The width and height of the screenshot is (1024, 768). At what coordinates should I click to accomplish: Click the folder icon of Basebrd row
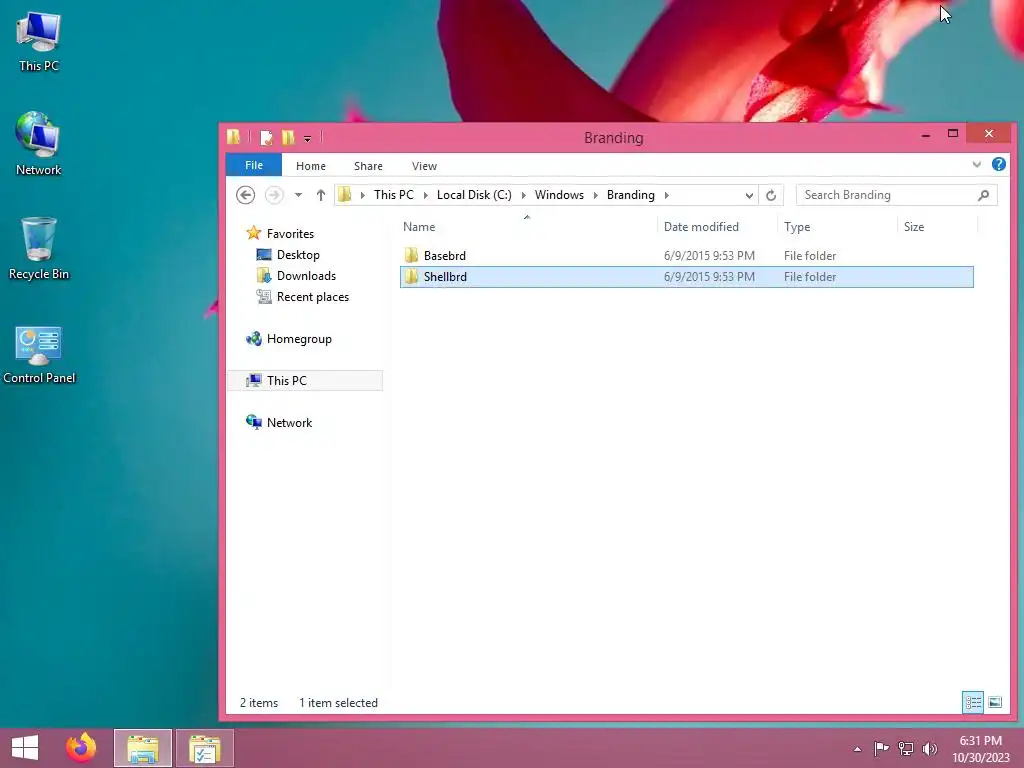411,255
